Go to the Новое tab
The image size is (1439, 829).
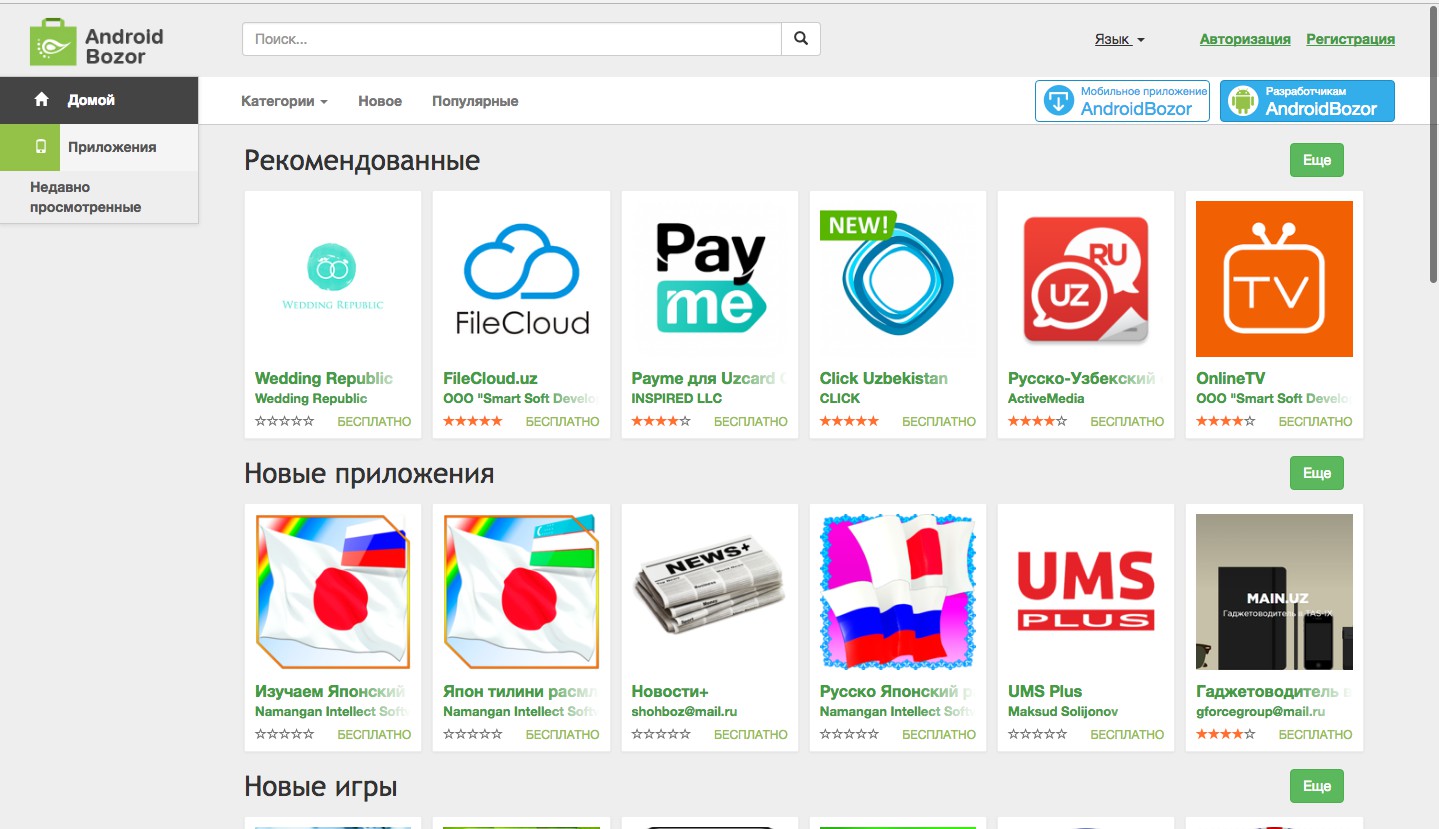(380, 101)
